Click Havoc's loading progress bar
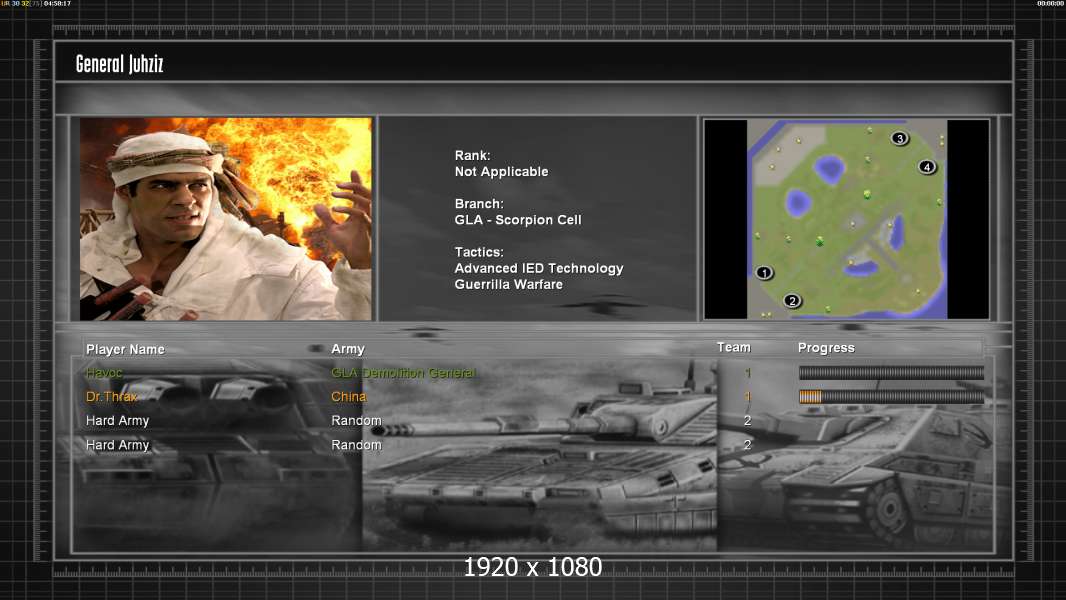 (890, 373)
